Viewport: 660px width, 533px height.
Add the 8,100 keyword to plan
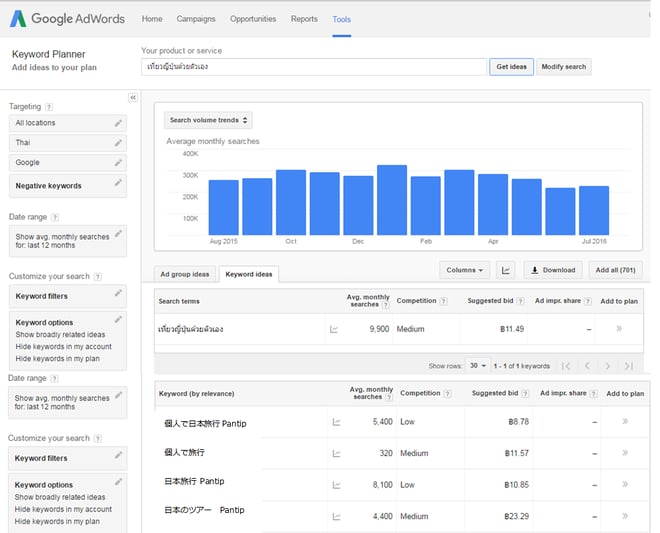pyautogui.click(x=625, y=484)
